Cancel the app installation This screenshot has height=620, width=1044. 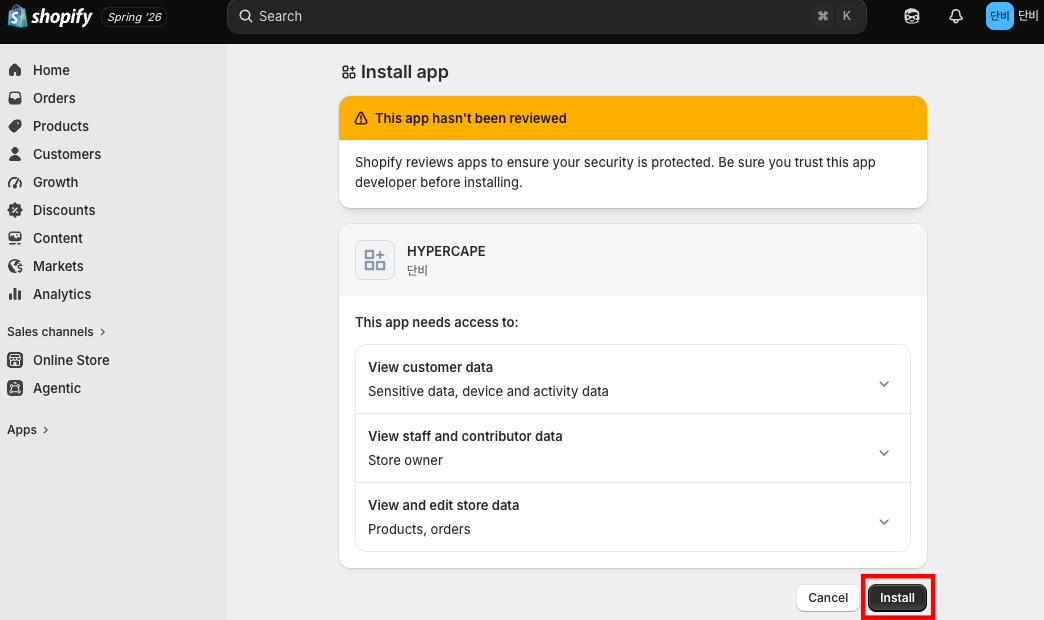(828, 597)
